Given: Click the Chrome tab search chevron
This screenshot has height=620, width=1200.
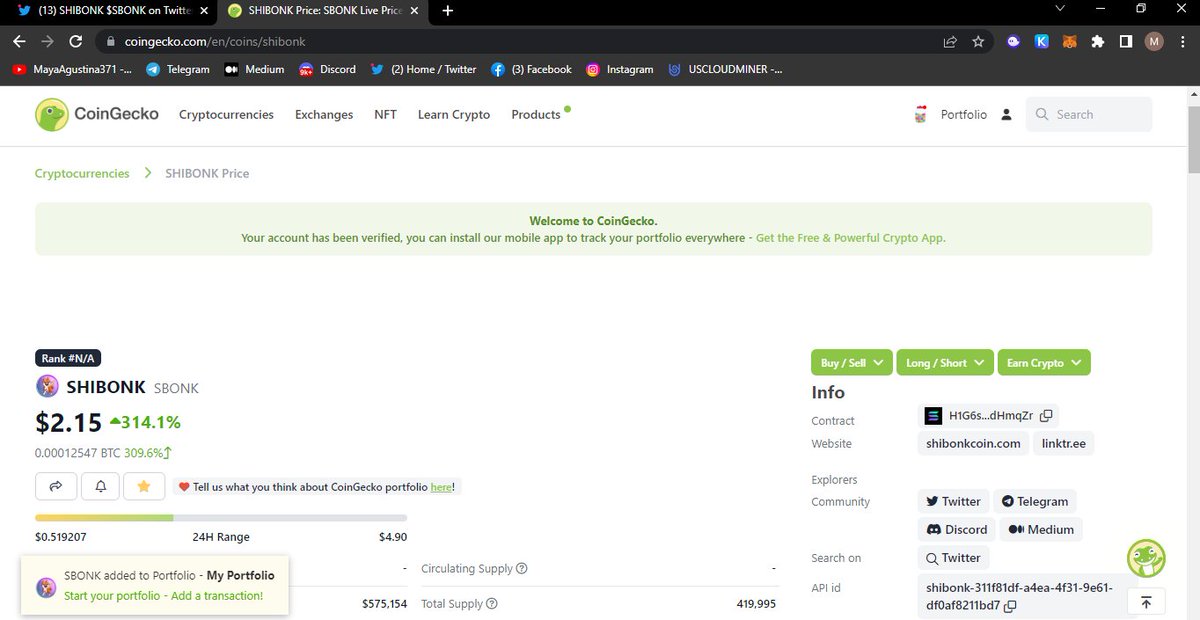Looking at the screenshot, I should tap(1060, 9).
